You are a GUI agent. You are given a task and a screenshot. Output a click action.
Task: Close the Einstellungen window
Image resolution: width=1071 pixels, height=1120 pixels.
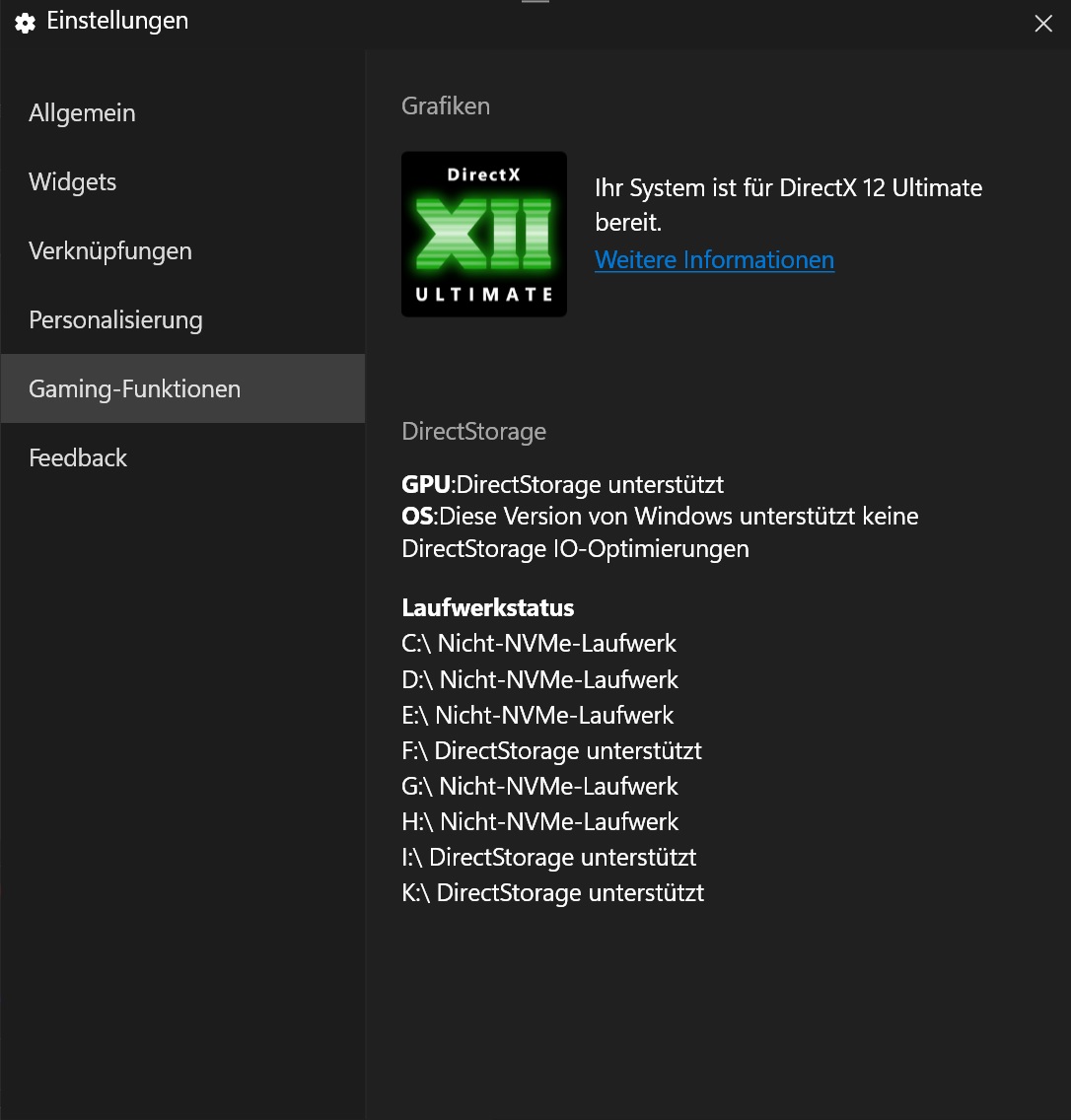click(1043, 24)
